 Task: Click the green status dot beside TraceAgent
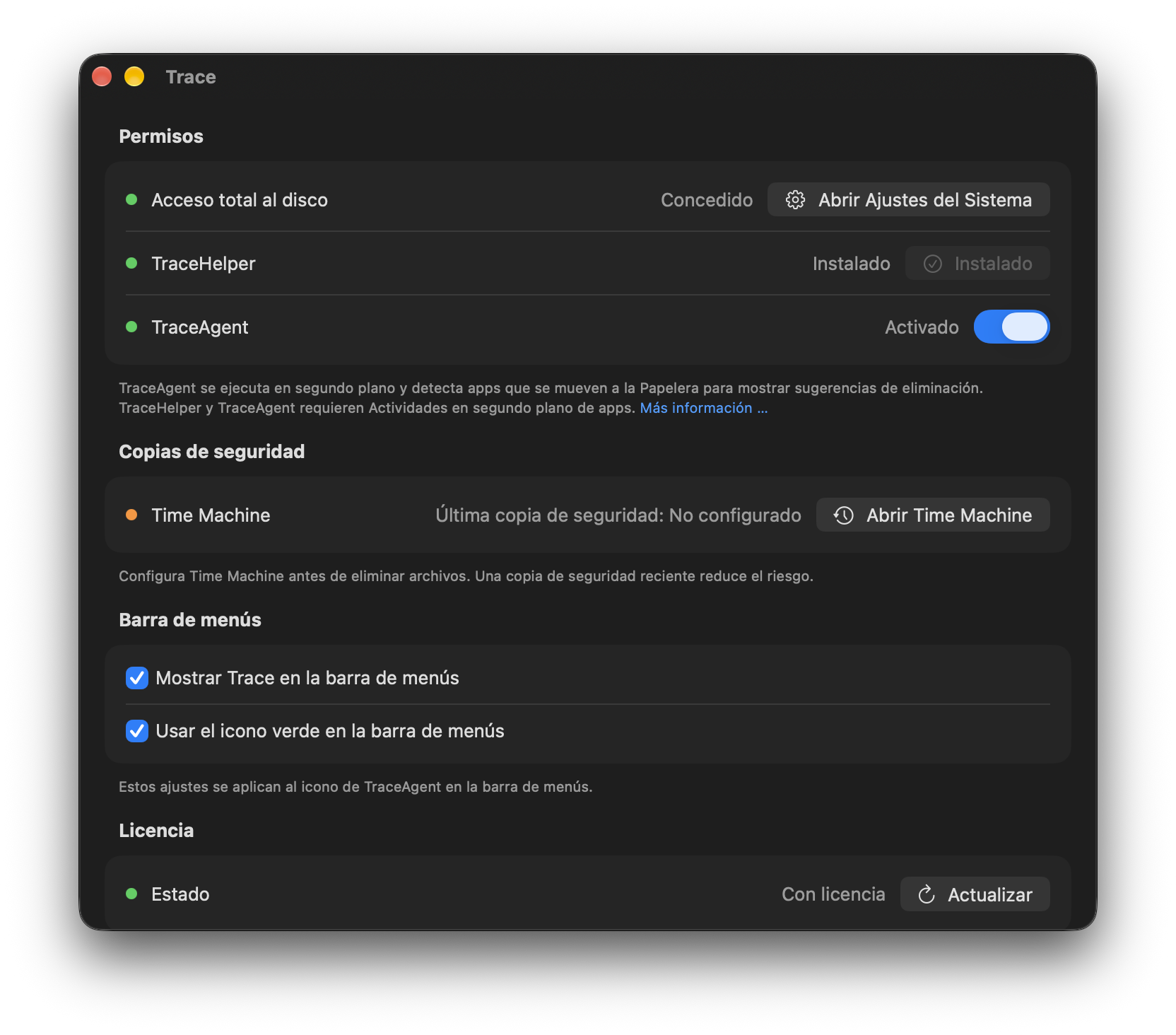point(131,327)
